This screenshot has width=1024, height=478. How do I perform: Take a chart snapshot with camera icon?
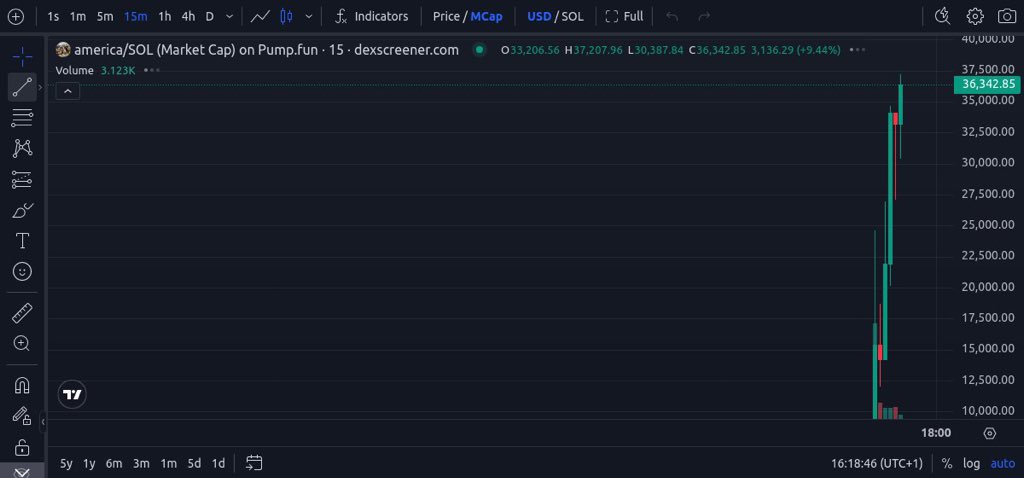(x=1008, y=16)
